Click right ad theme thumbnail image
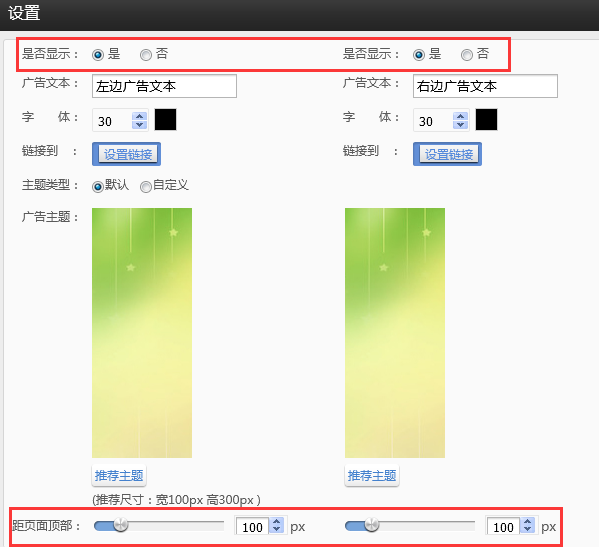This screenshot has height=547, width=599. (395, 333)
